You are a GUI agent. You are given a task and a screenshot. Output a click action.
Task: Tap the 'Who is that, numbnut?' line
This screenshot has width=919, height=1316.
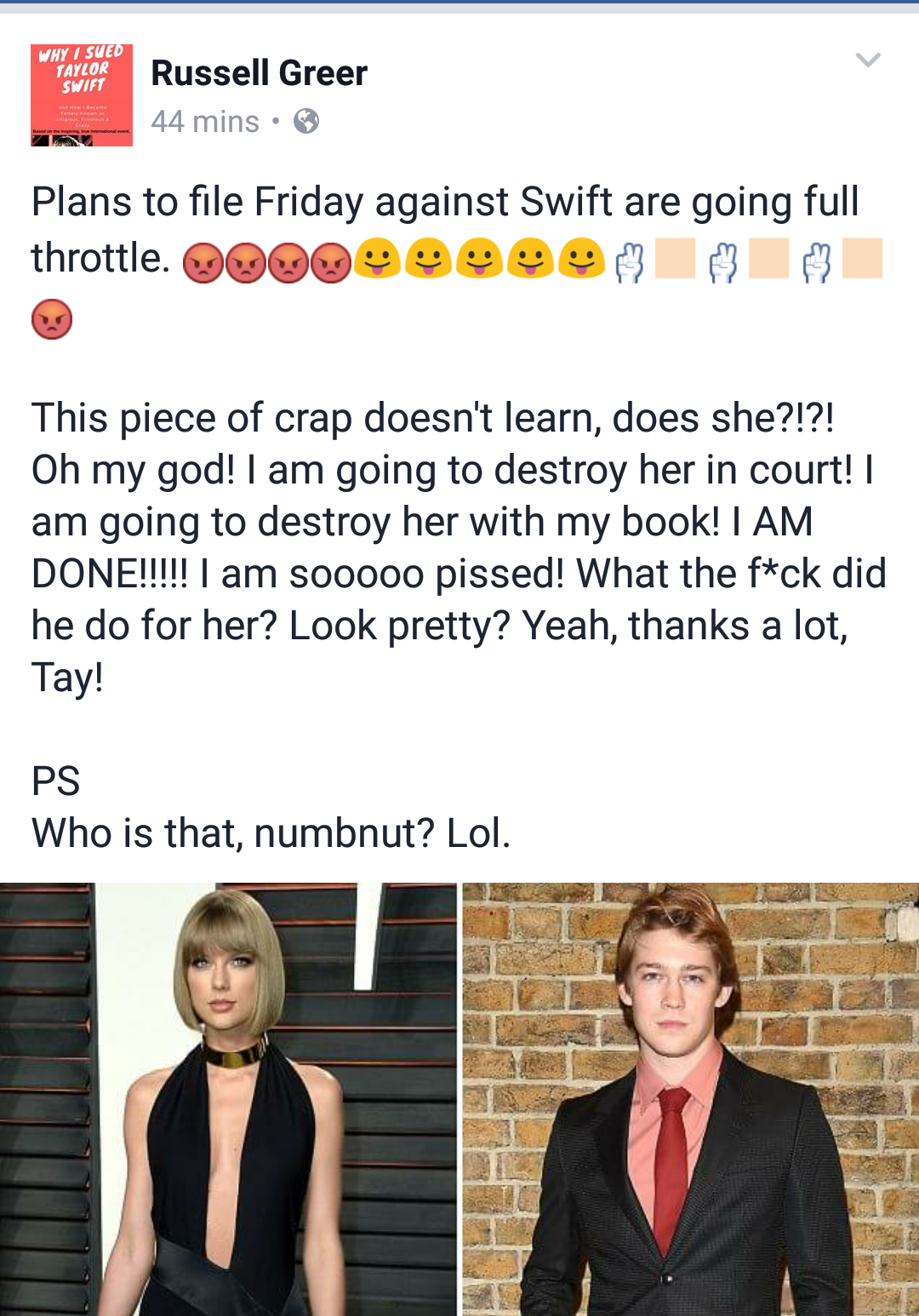pyautogui.click(x=271, y=833)
